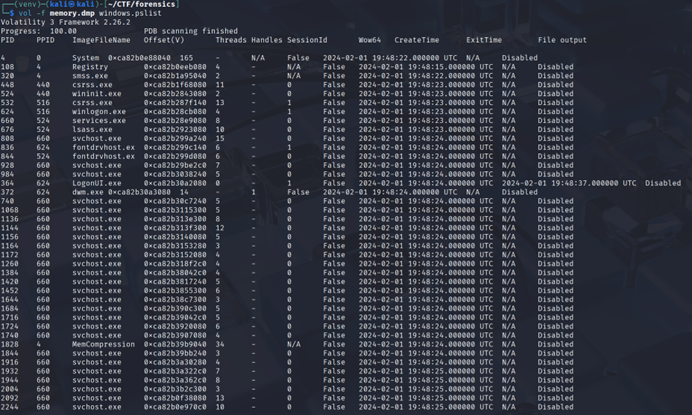
Task: Click the memory.dmp filename in the command
Action: coord(72,13)
